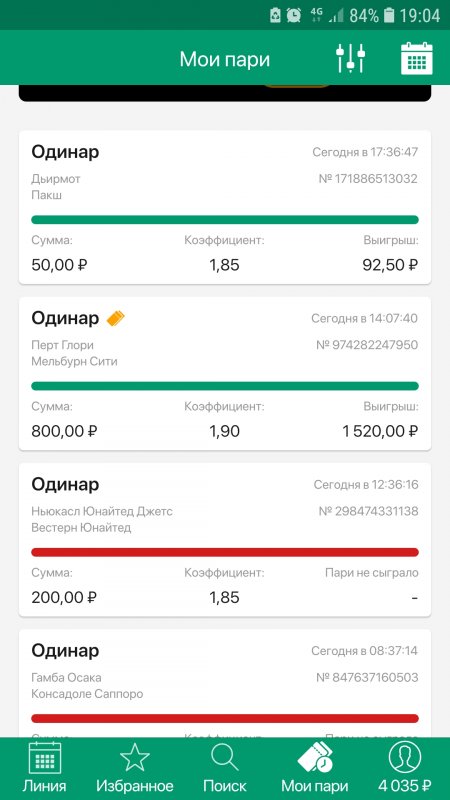The image size is (450, 800).
Task: Tap the Избранное star icon
Action: point(135,758)
